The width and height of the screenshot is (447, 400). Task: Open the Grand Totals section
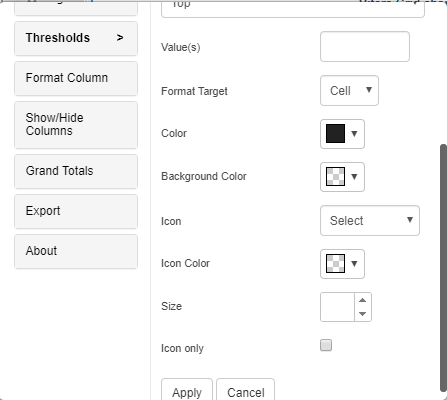(76, 171)
